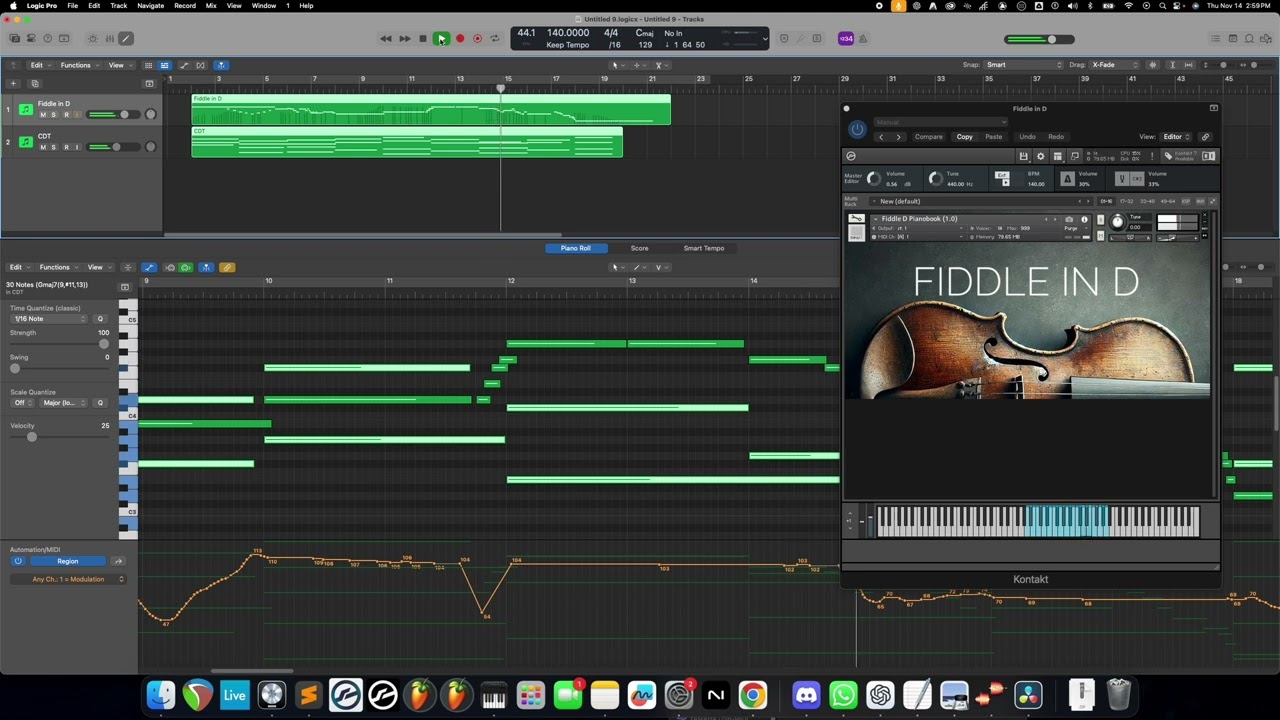Viewport: 1280px width, 720px height.
Task: Toggle tracks area Catch Playhead button
Action: pos(220,65)
